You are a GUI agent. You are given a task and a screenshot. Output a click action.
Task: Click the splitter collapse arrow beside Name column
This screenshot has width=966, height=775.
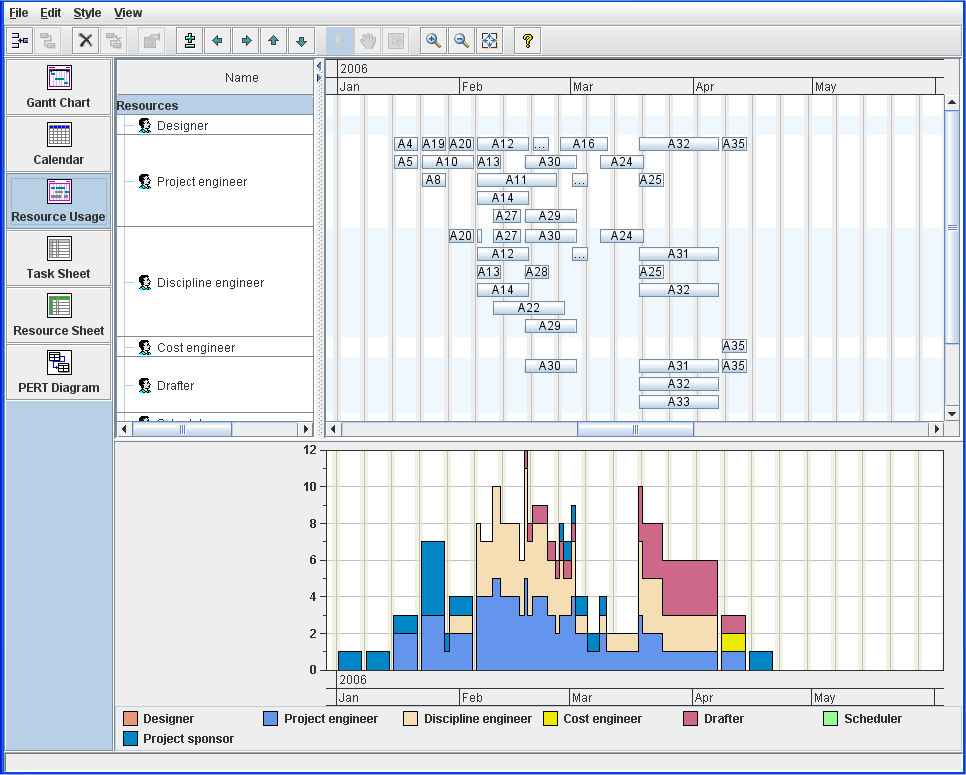(319, 65)
